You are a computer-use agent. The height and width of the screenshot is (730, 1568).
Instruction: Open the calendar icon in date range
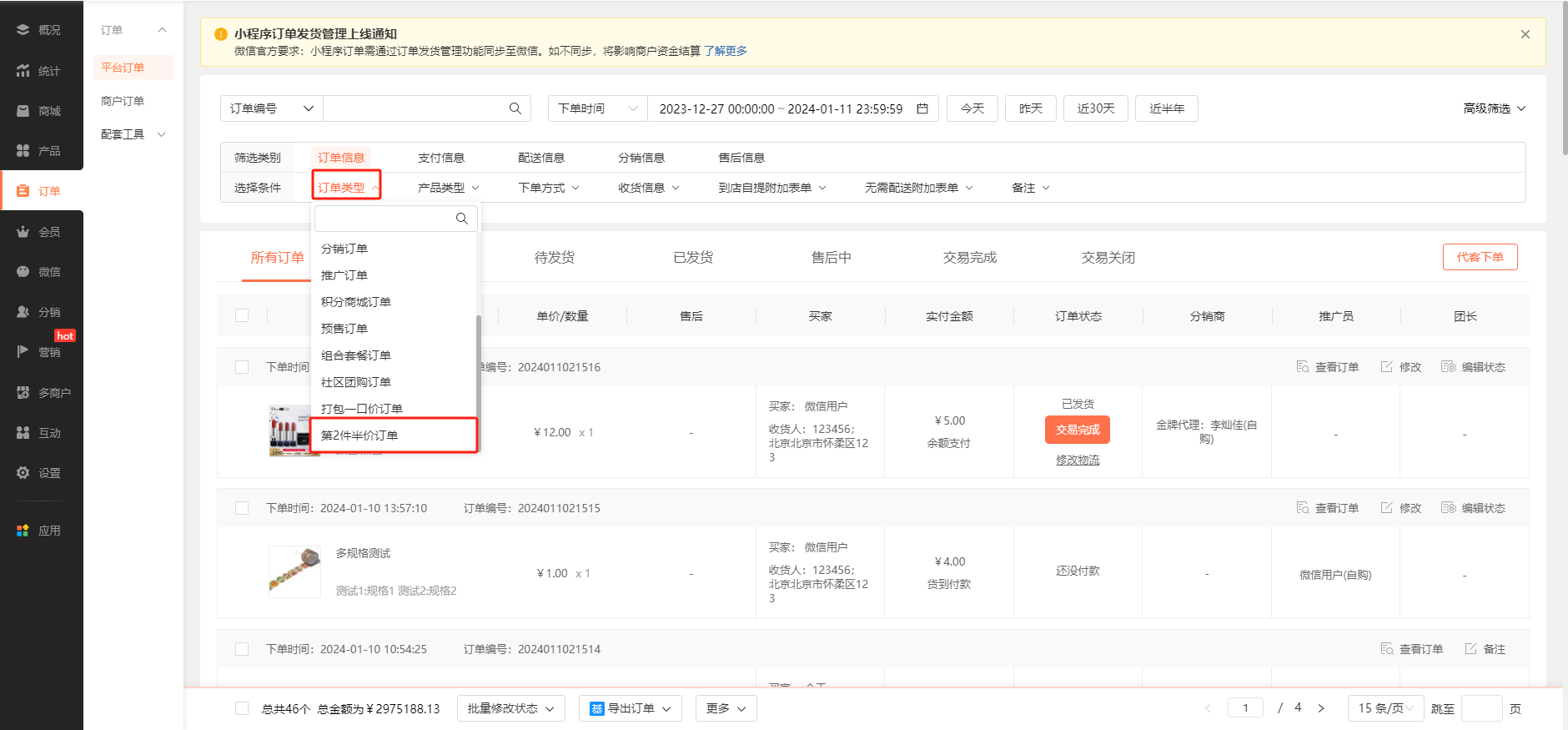(x=922, y=108)
